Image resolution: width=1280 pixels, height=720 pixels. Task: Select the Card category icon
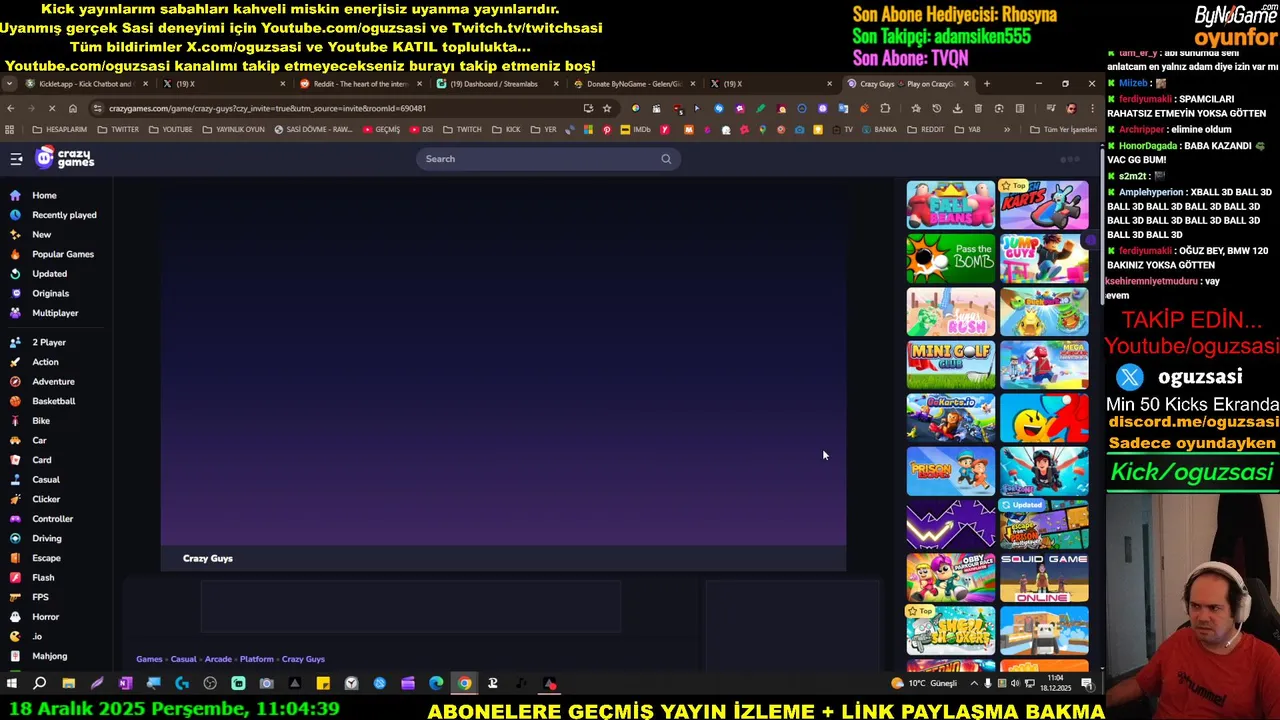[x=15, y=460]
